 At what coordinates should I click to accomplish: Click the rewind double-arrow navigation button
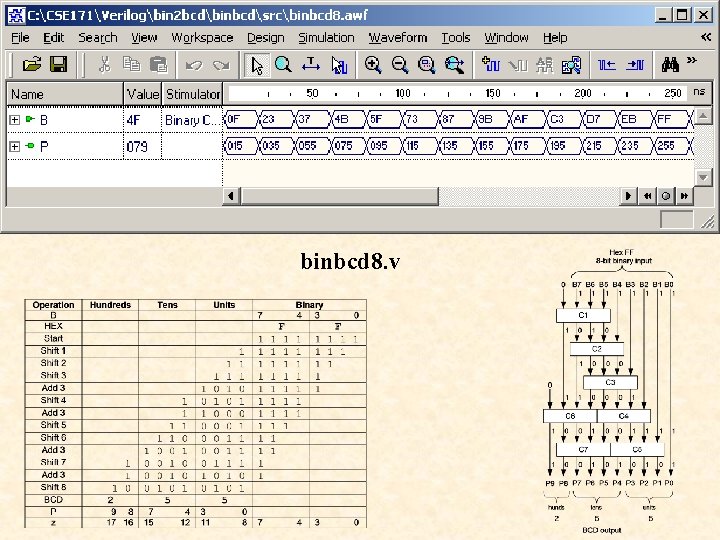[647, 196]
